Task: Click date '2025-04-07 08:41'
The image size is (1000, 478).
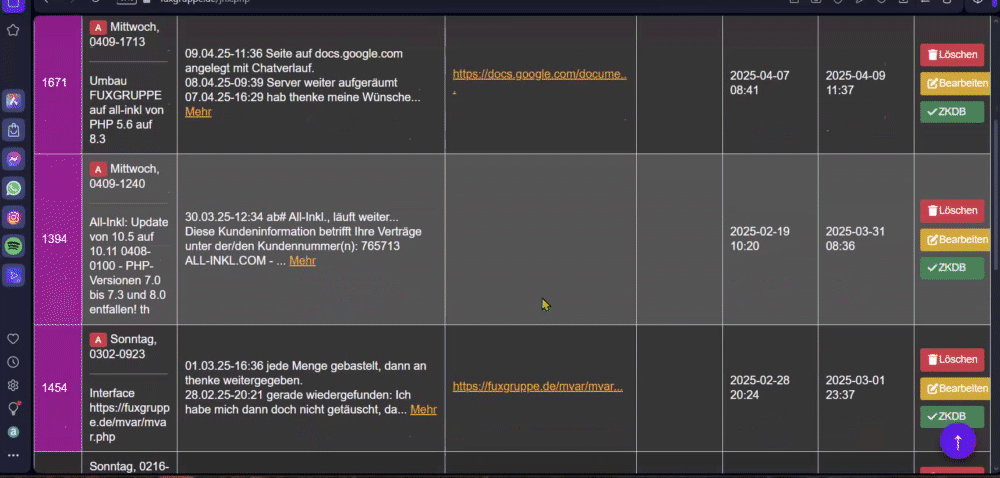Action: [x=760, y=83]
